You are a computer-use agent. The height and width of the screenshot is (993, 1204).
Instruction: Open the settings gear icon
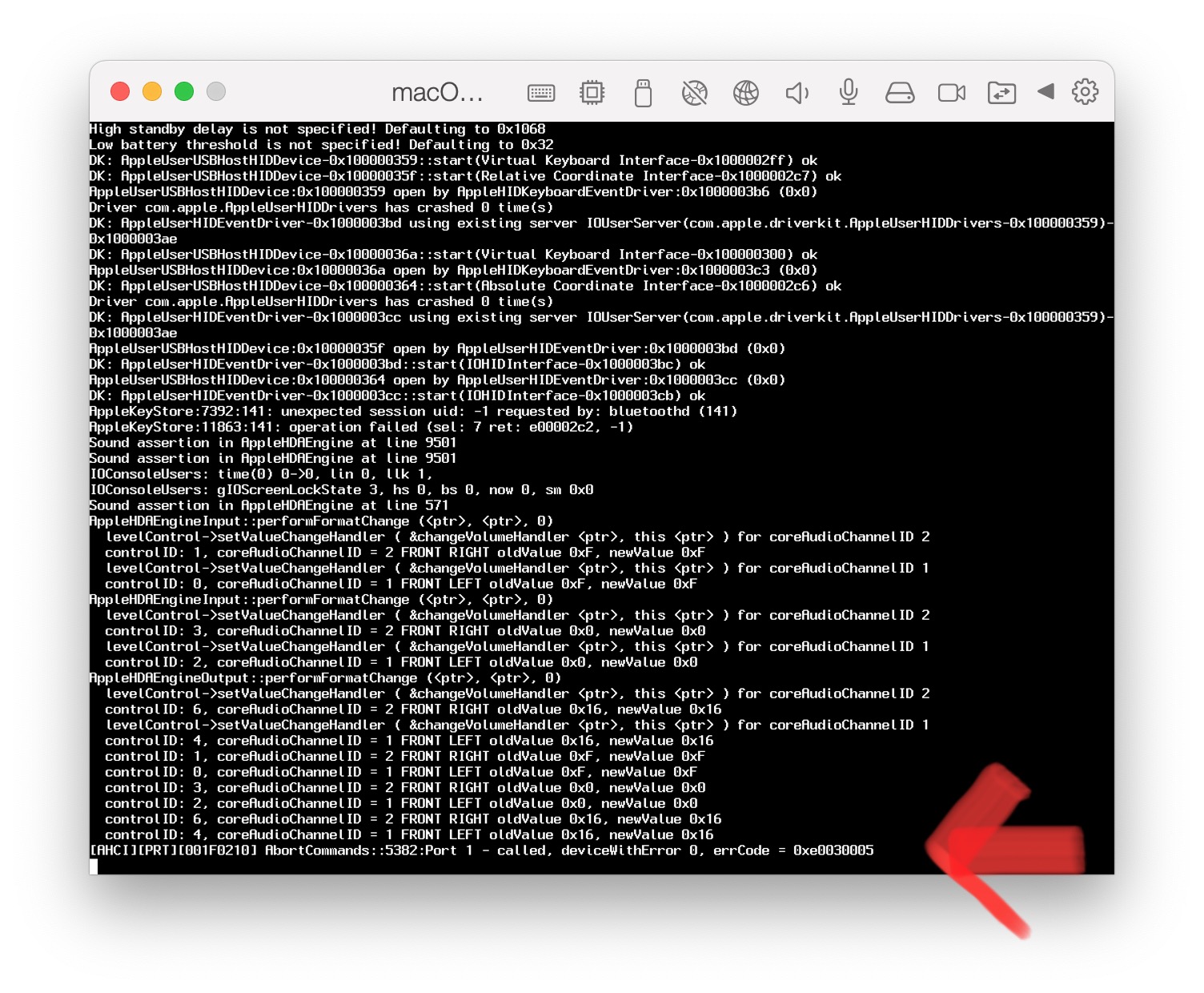(x=1086, y=91)
